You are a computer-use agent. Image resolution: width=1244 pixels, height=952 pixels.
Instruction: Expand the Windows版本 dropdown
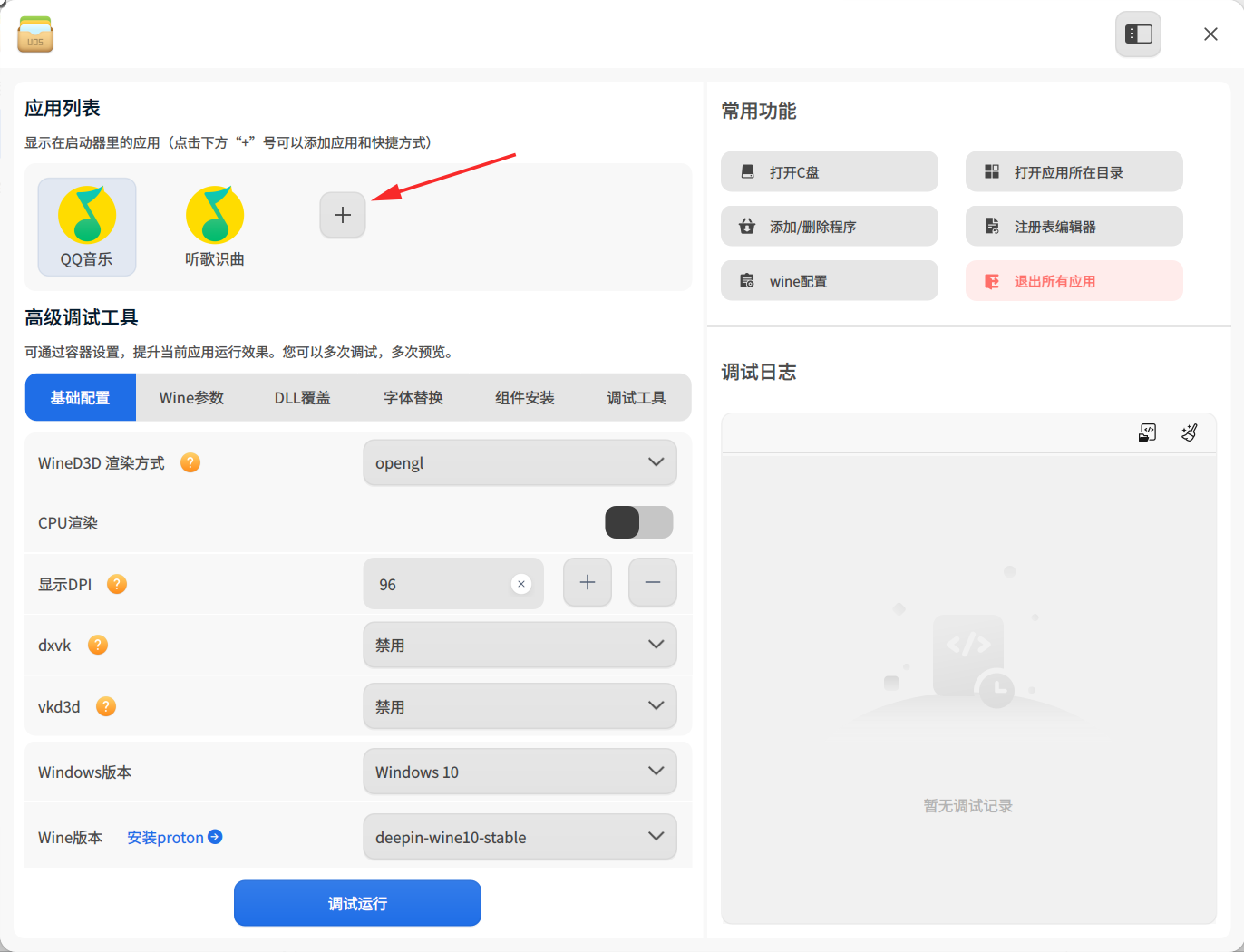pyautogui.click(x=520, y=772)
